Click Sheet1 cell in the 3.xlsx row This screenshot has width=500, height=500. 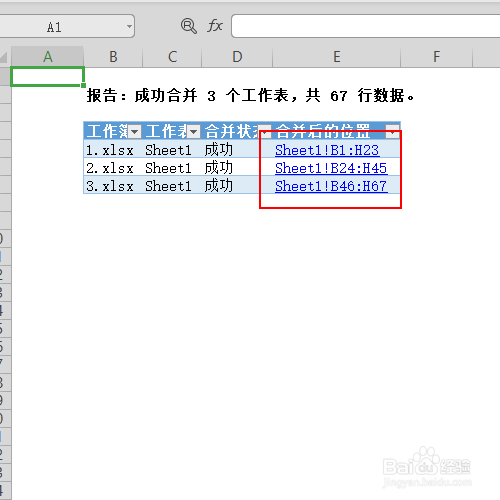(172, 186)
